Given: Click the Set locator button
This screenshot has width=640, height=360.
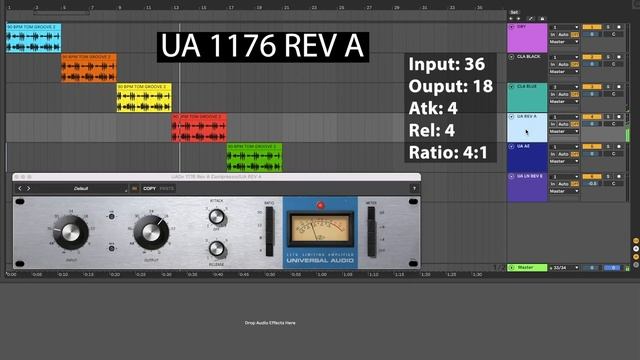Looking at the screenshot, I should [514, 12].
